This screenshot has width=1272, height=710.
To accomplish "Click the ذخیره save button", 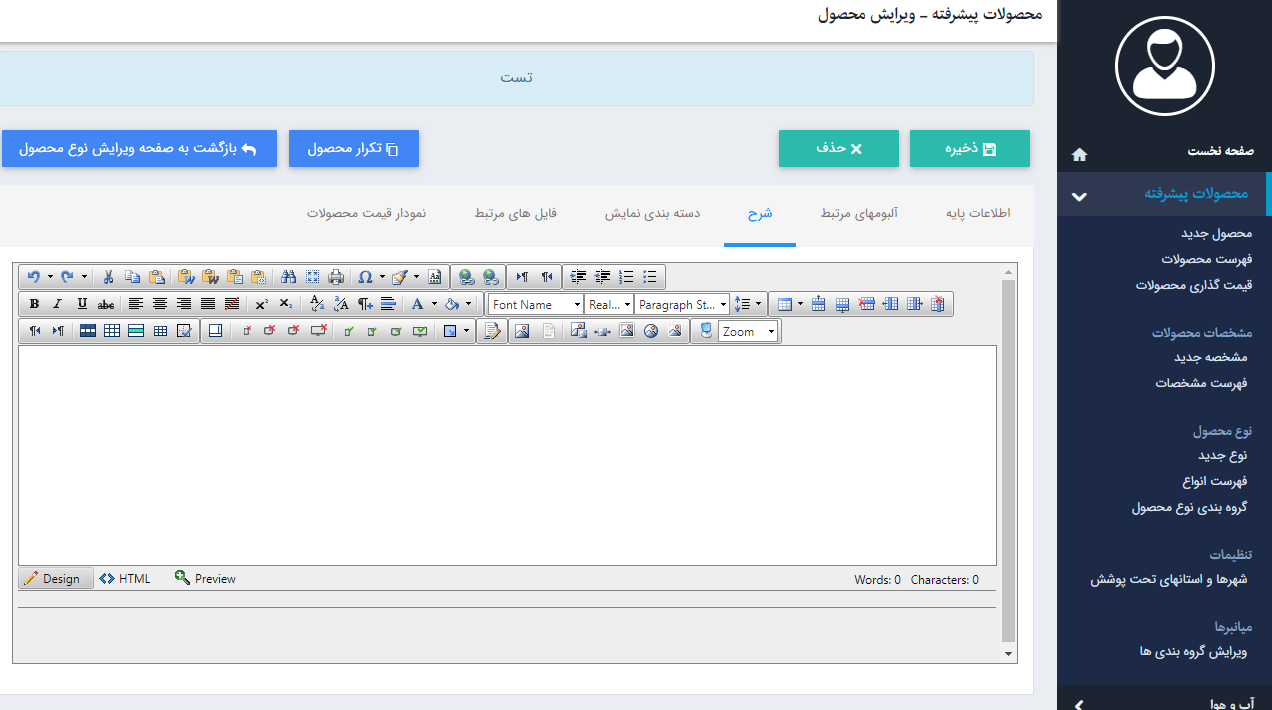I will pos(969,148).
